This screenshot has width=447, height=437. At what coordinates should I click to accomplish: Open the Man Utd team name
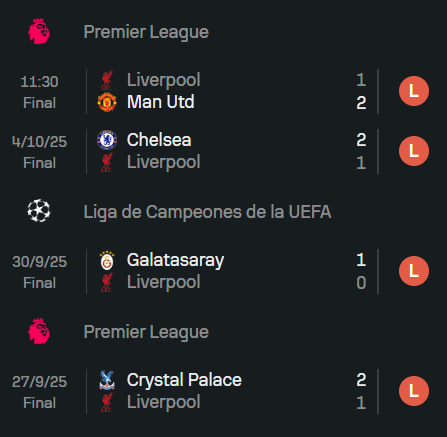coord(161,102)
